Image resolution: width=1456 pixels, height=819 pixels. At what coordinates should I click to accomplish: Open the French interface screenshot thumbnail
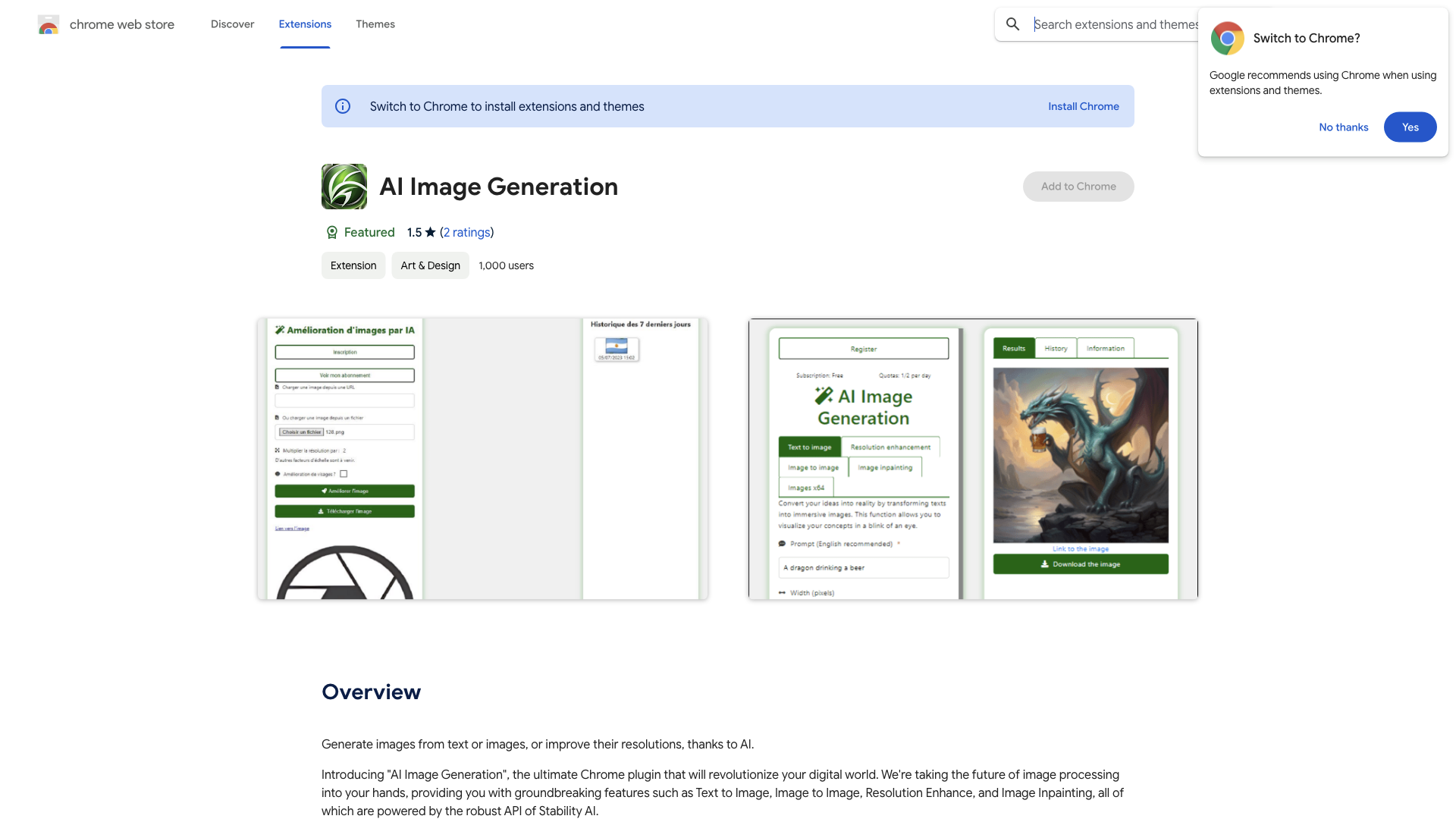(x=482, y=459)
